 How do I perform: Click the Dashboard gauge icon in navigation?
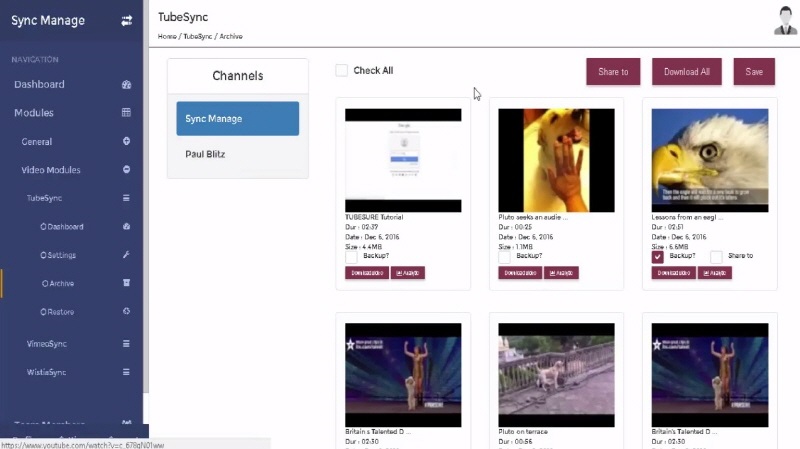click(127, 85)
